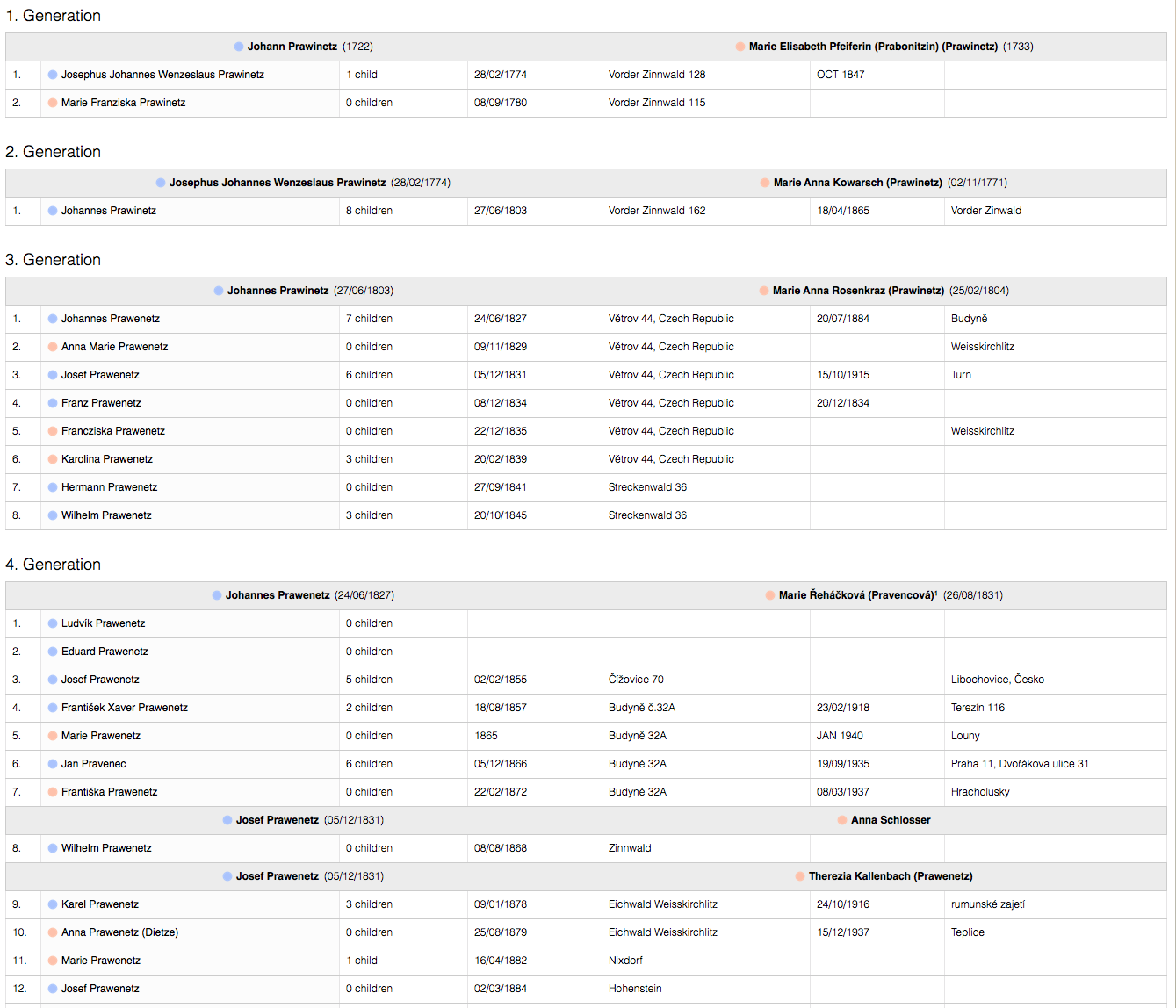Click the pink dot next to Anna Schlosser

842,820
